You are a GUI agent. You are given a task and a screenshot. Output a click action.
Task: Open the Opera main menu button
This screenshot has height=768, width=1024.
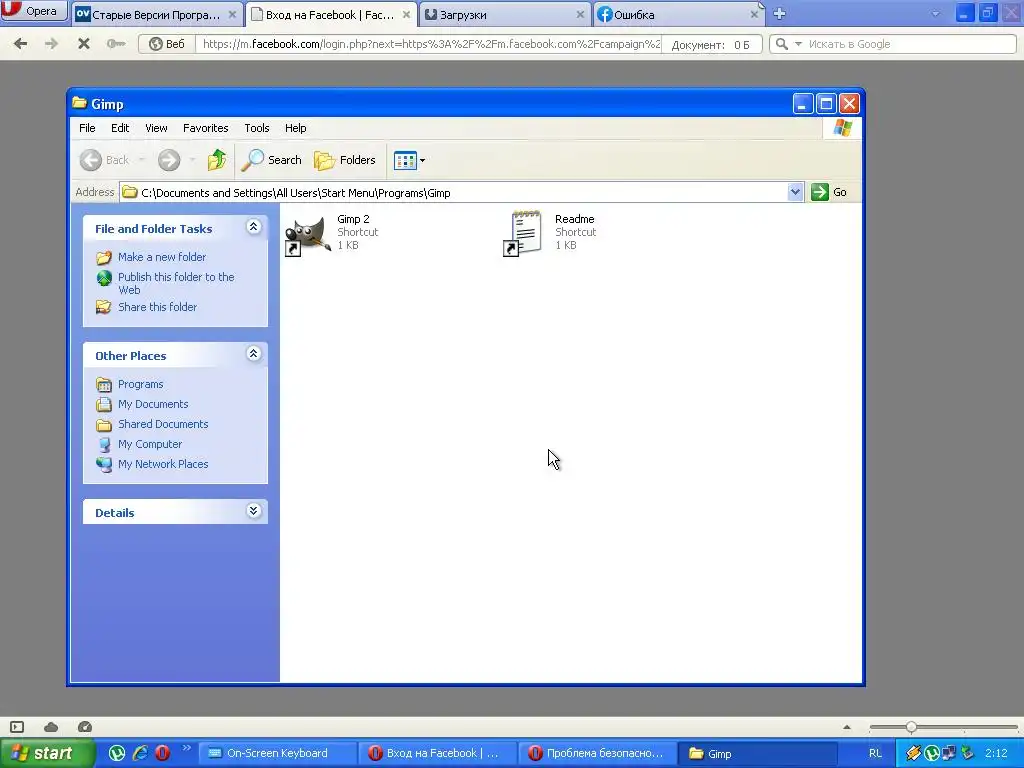tap(34, 10)
